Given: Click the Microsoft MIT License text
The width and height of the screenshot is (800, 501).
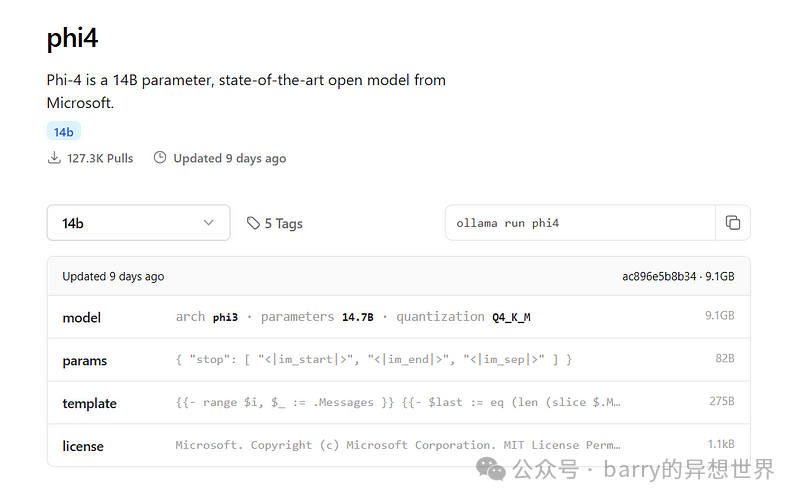Looking at the screenshot, I should 398,445.
